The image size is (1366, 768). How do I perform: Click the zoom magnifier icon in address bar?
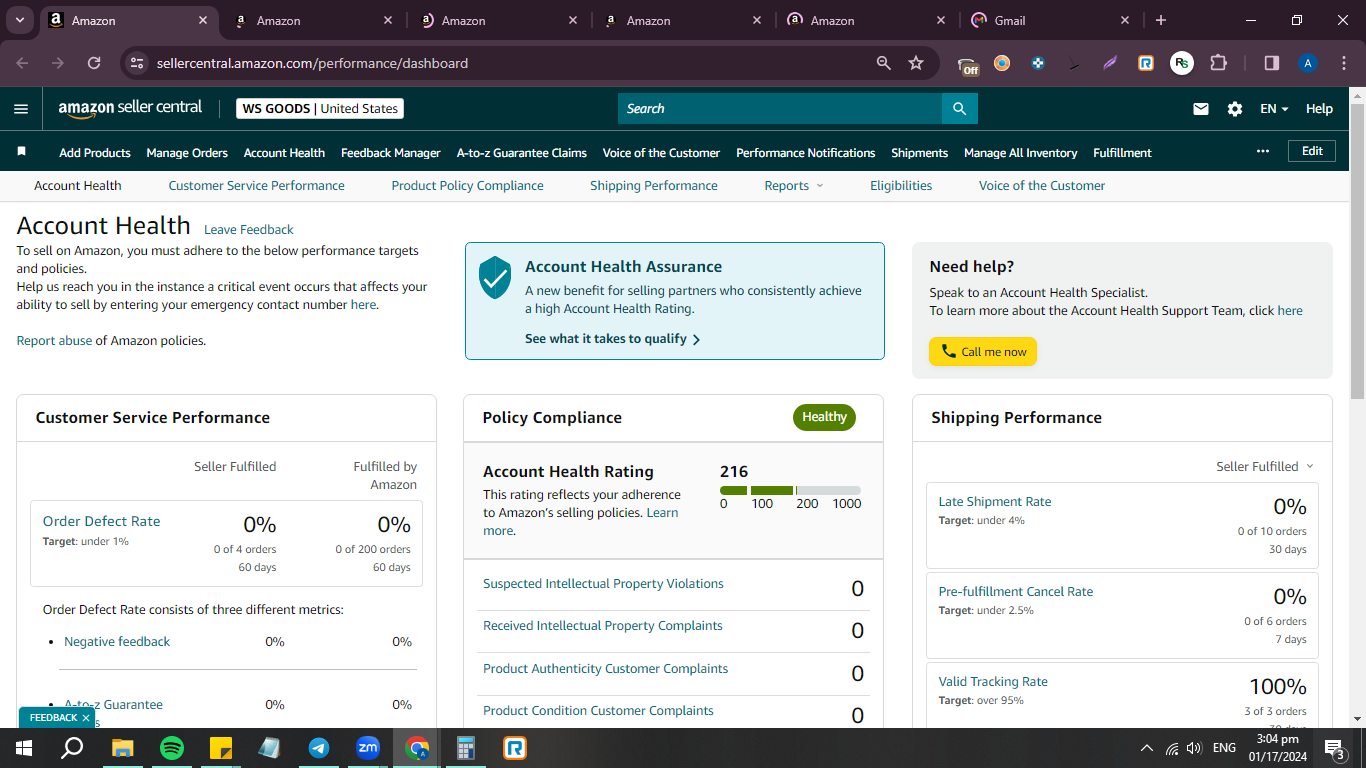(884, 63)
